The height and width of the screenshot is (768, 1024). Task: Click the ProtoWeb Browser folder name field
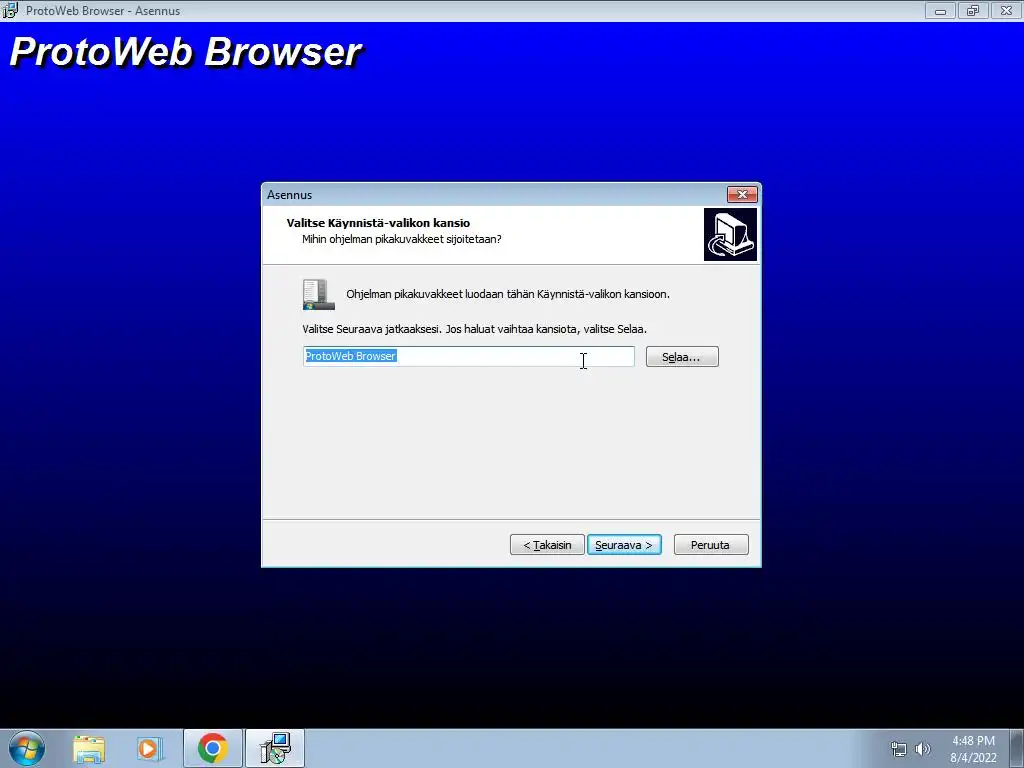coord(468,357)
